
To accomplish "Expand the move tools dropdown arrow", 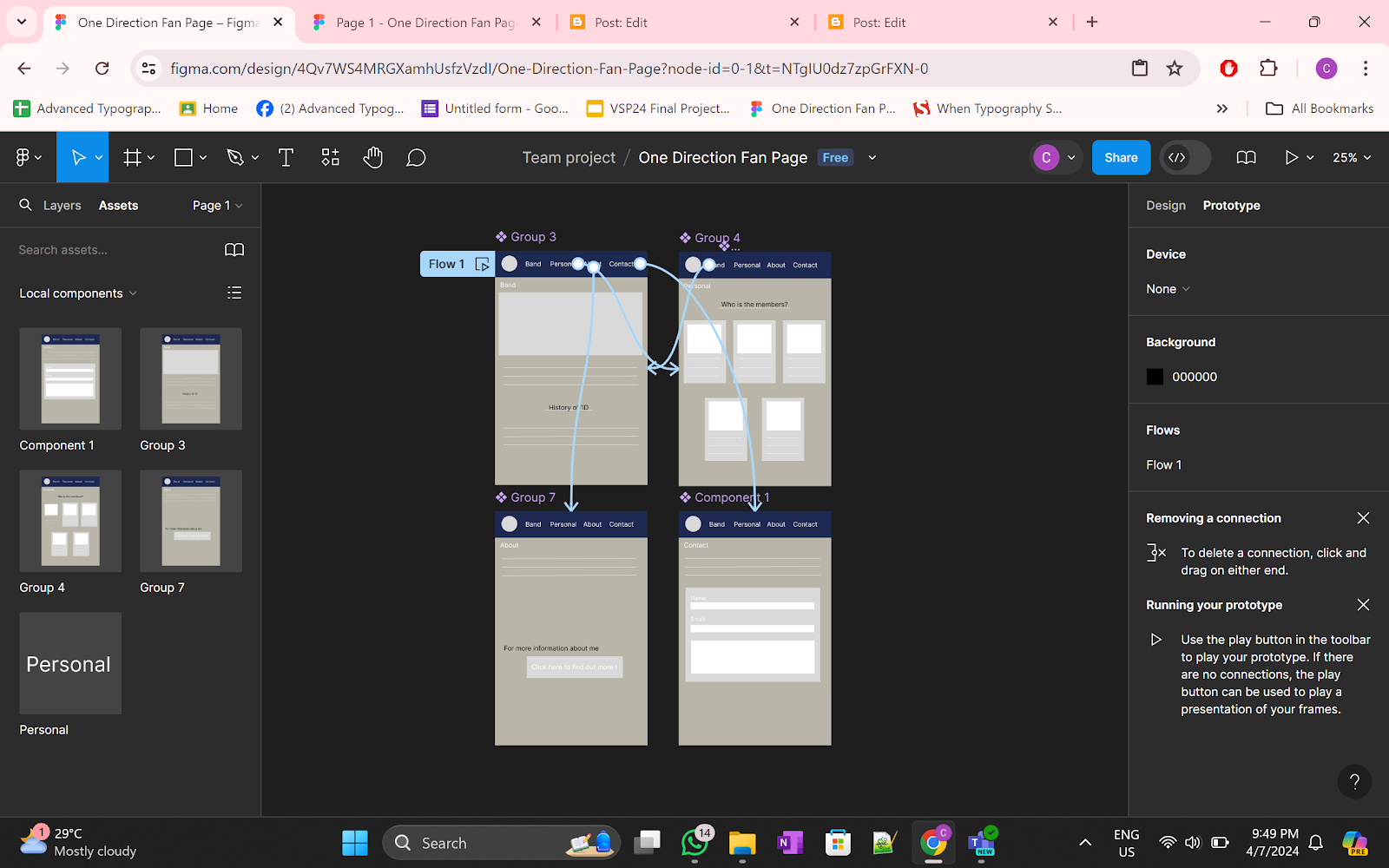I will (99, 158).
